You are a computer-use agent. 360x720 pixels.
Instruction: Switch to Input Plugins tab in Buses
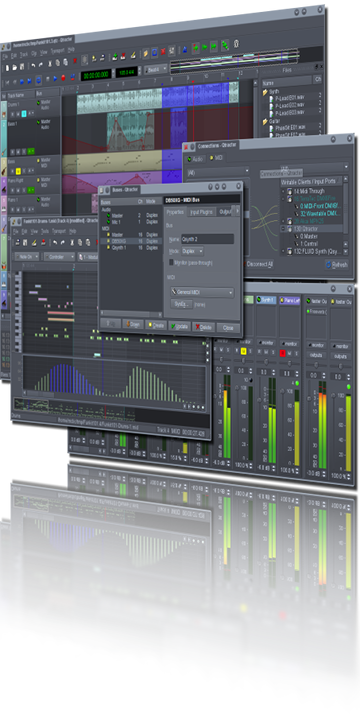(x=201, y=212)
